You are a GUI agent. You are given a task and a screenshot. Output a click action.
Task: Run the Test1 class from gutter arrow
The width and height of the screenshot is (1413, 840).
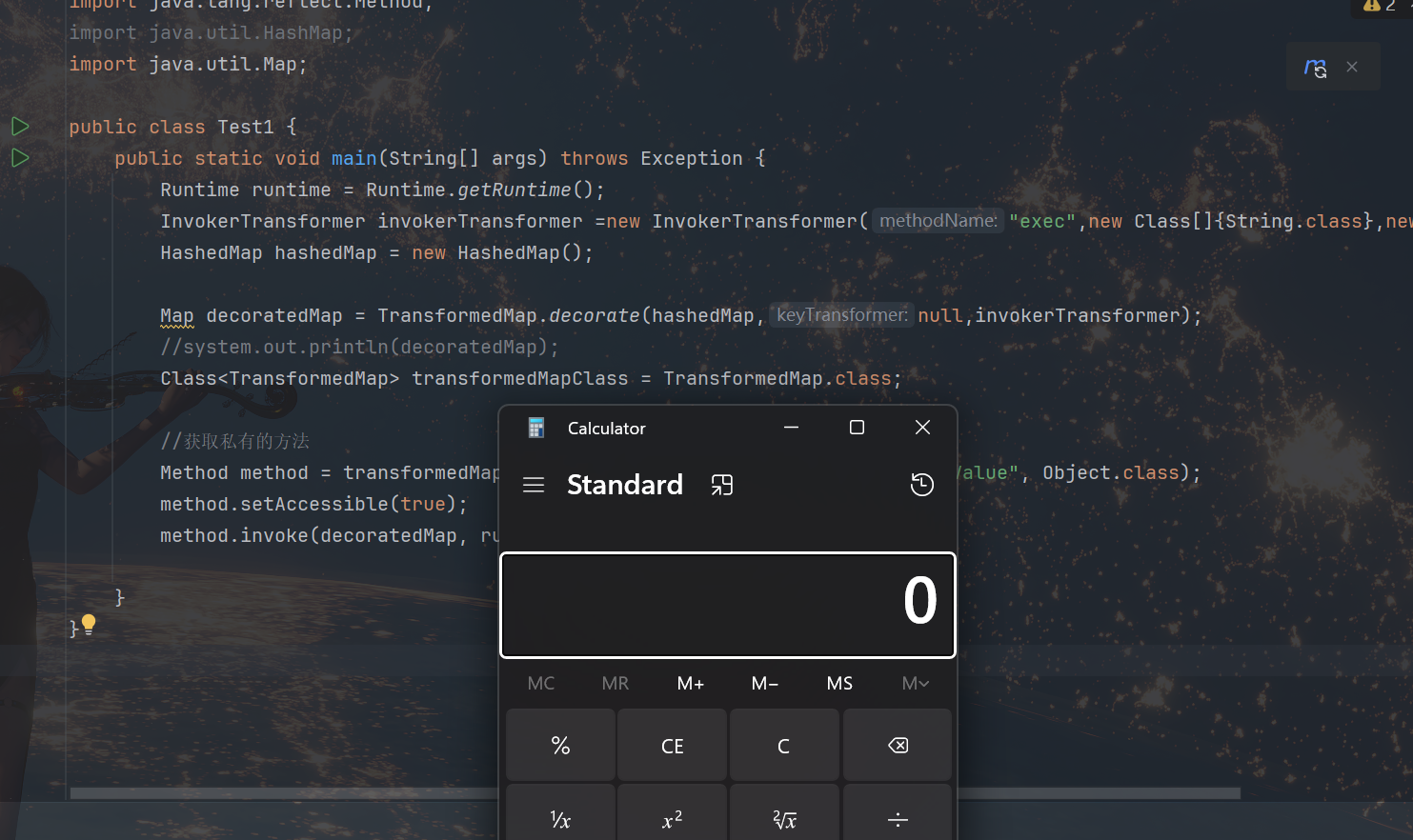click(20, 127)
